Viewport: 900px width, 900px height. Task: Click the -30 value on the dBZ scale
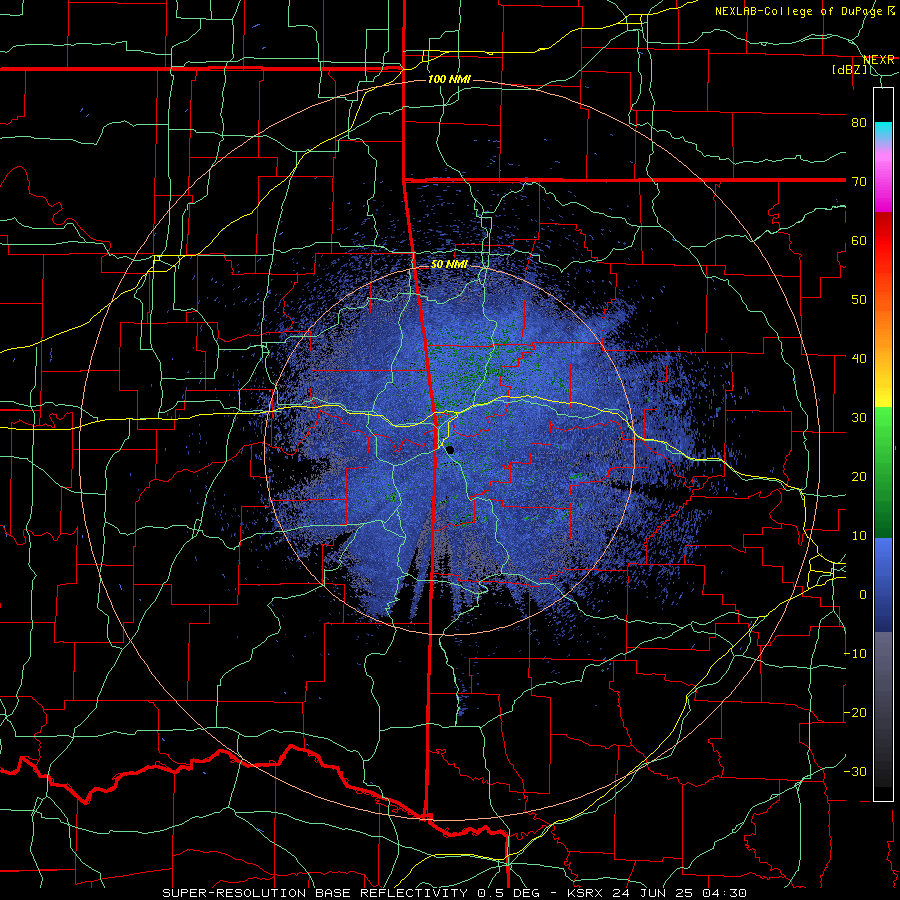[855, 771]
